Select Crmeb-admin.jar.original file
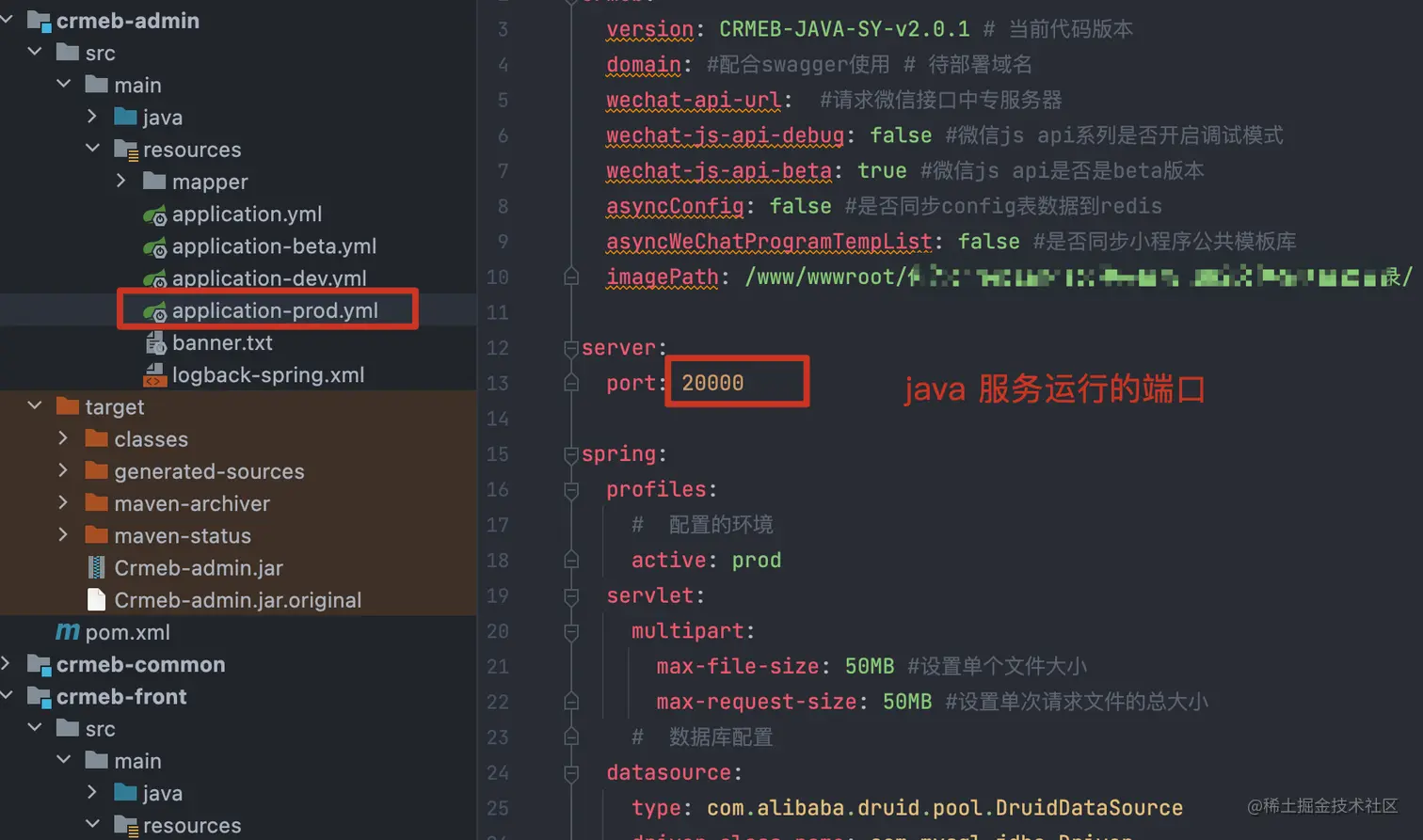Viewport: 1423px width, 840px height. click(x=238, y=600)
